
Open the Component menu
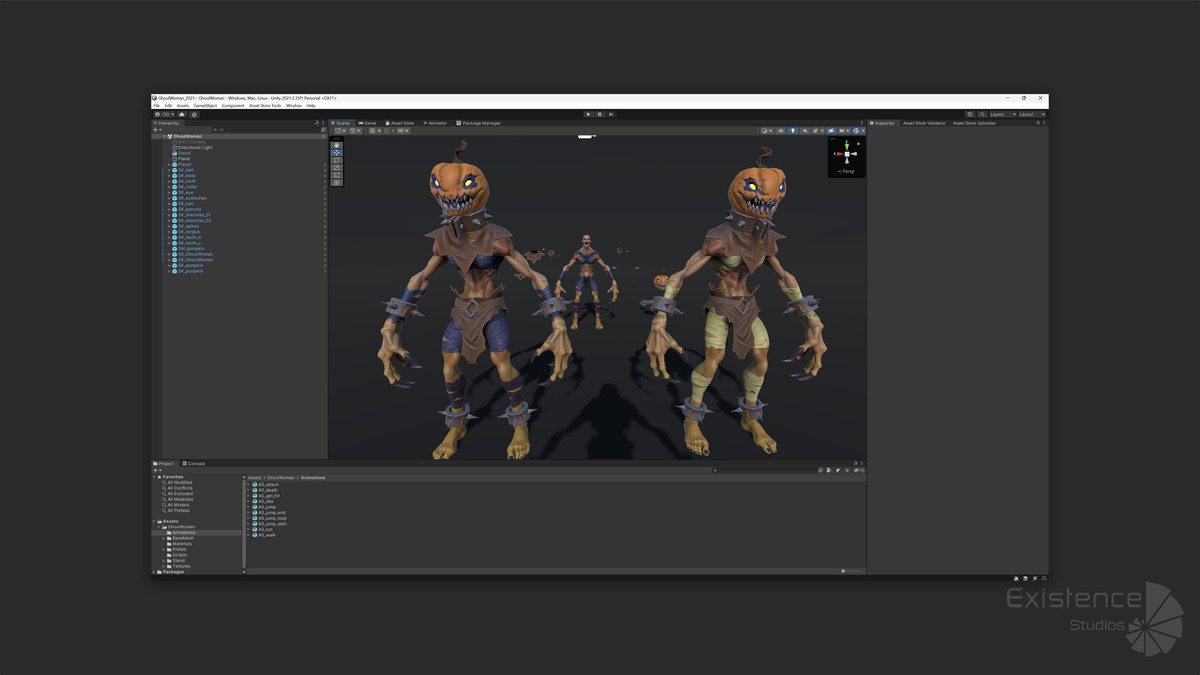(x=233, y=105)
